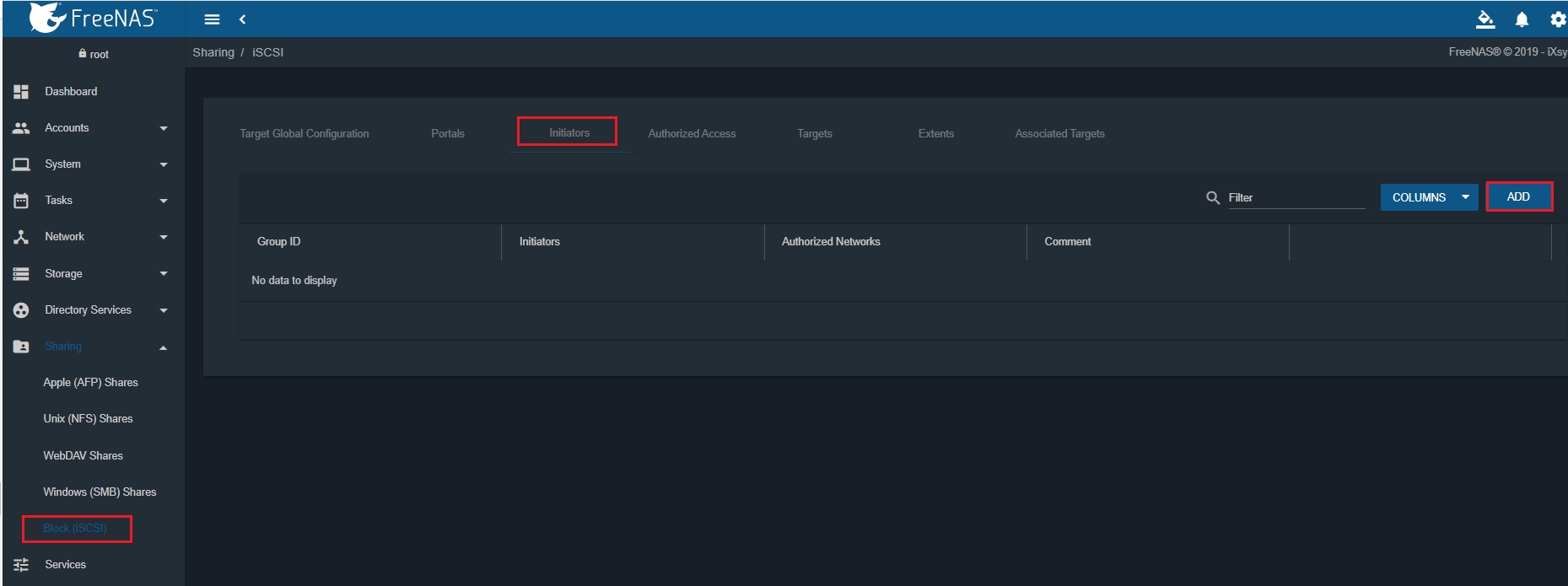Open the Authorized Access tab

(692, 133)
